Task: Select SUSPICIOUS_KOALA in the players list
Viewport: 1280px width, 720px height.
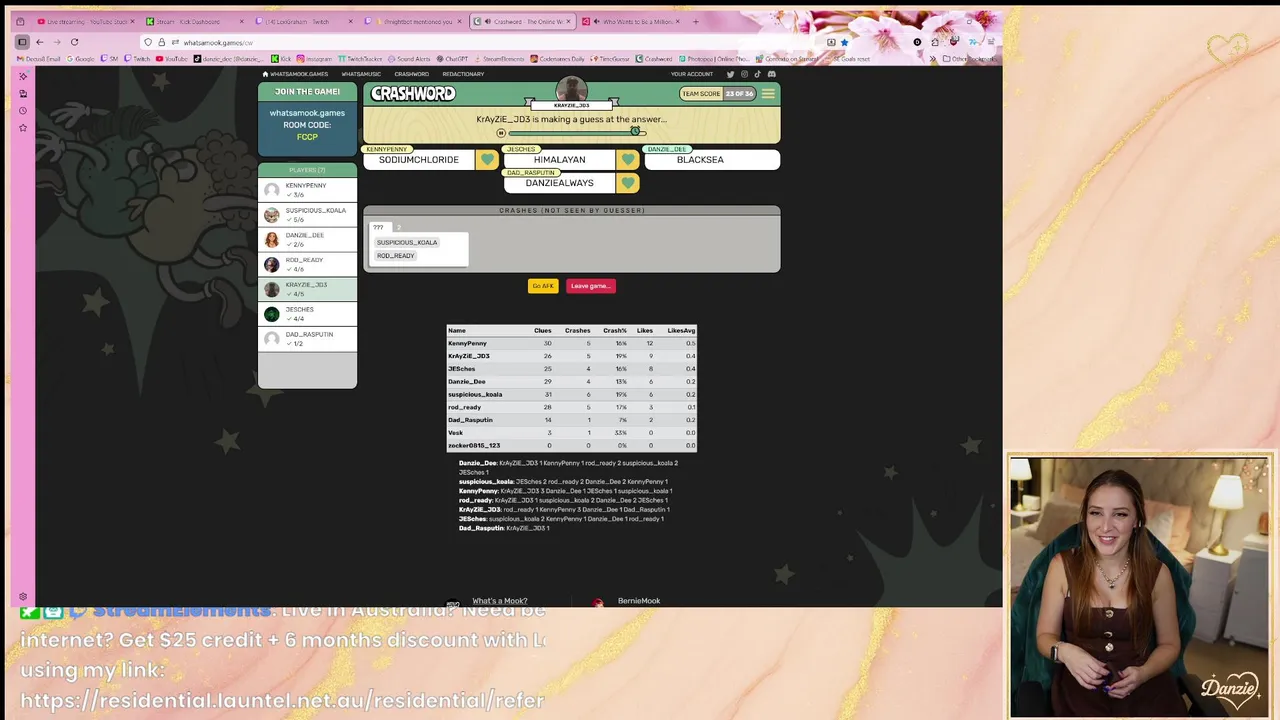Action: pyautogui.click(x=307, y=215)
